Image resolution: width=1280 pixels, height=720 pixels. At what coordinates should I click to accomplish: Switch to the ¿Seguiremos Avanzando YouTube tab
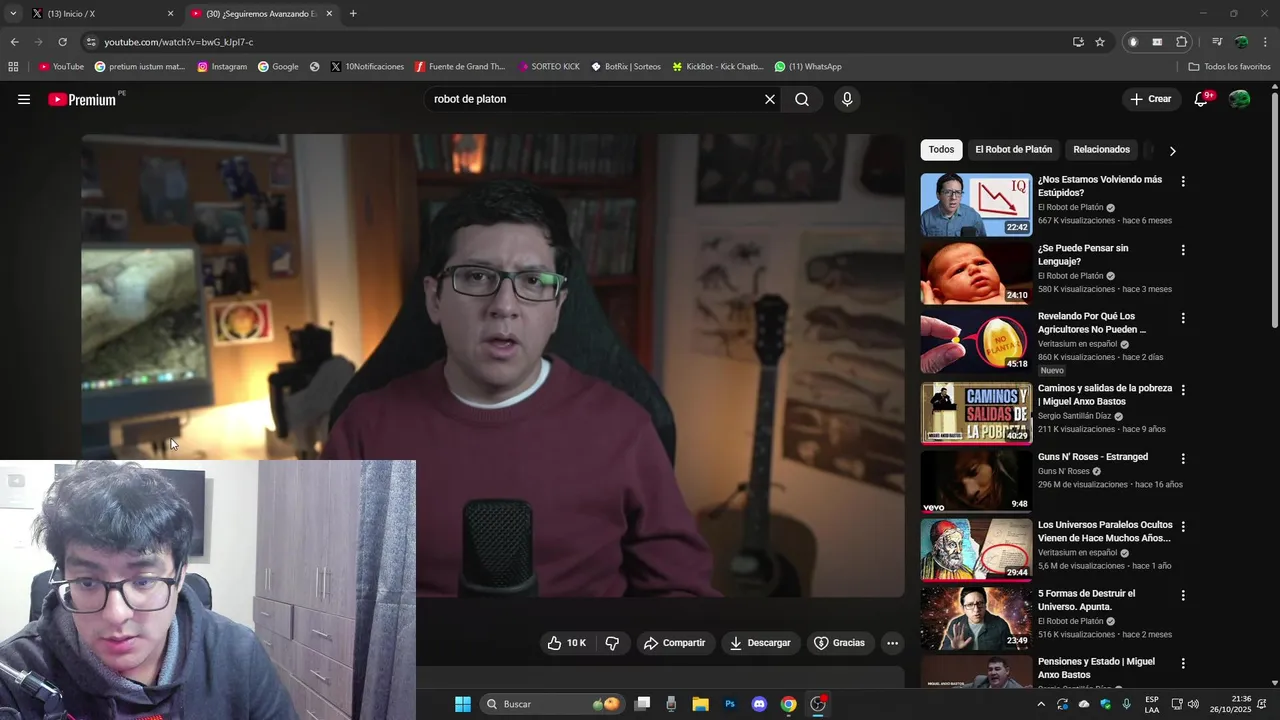[261, 14]
